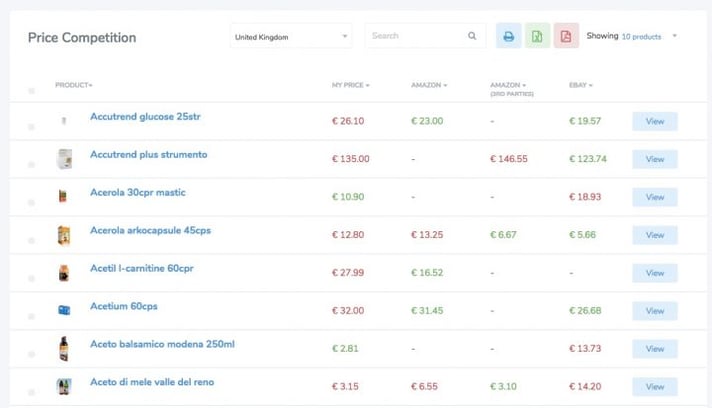Click View for Acerola 30cpr mastic
The image size is (712, 408).
655,197
